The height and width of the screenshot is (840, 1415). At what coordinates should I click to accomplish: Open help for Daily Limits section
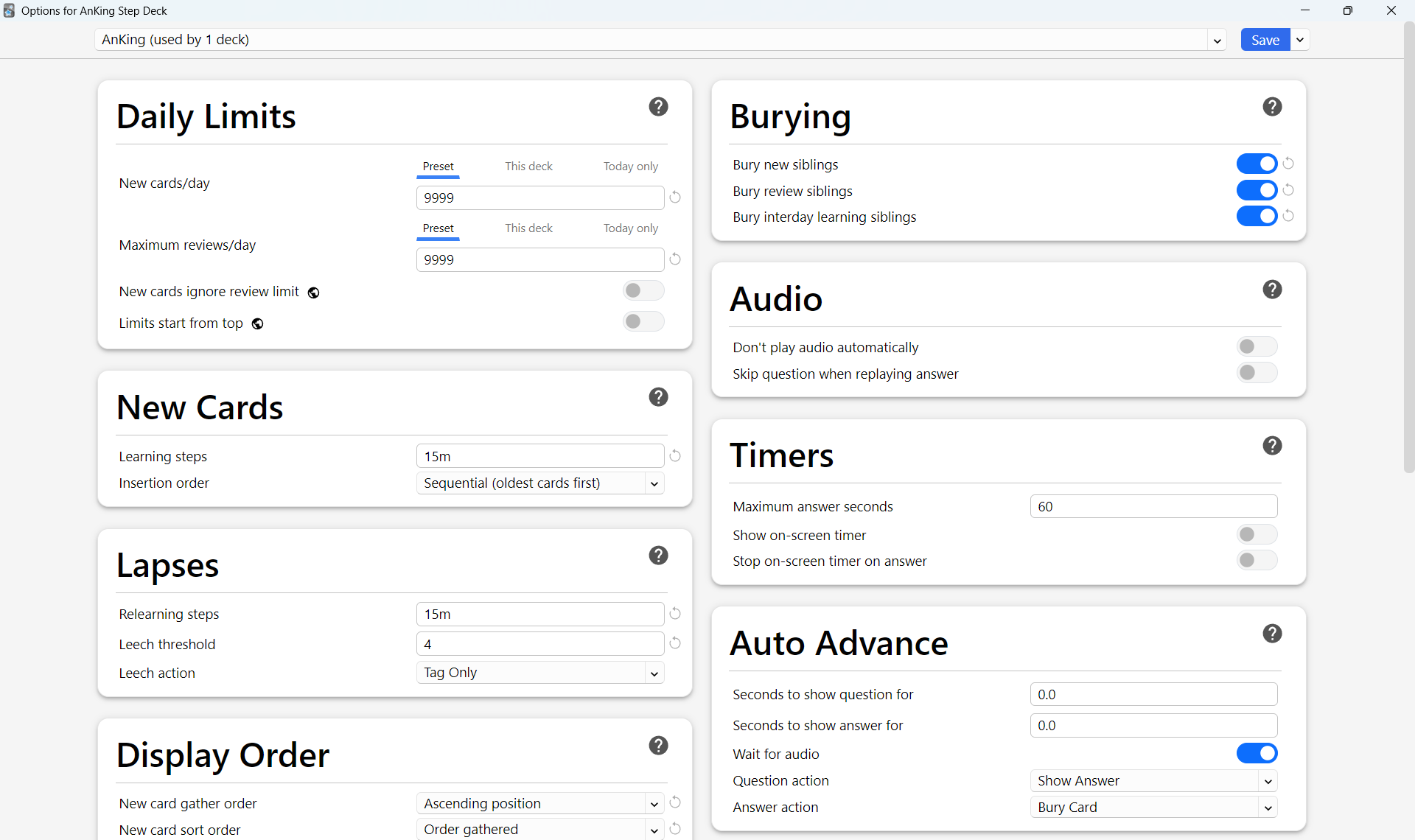pos(658,107)
